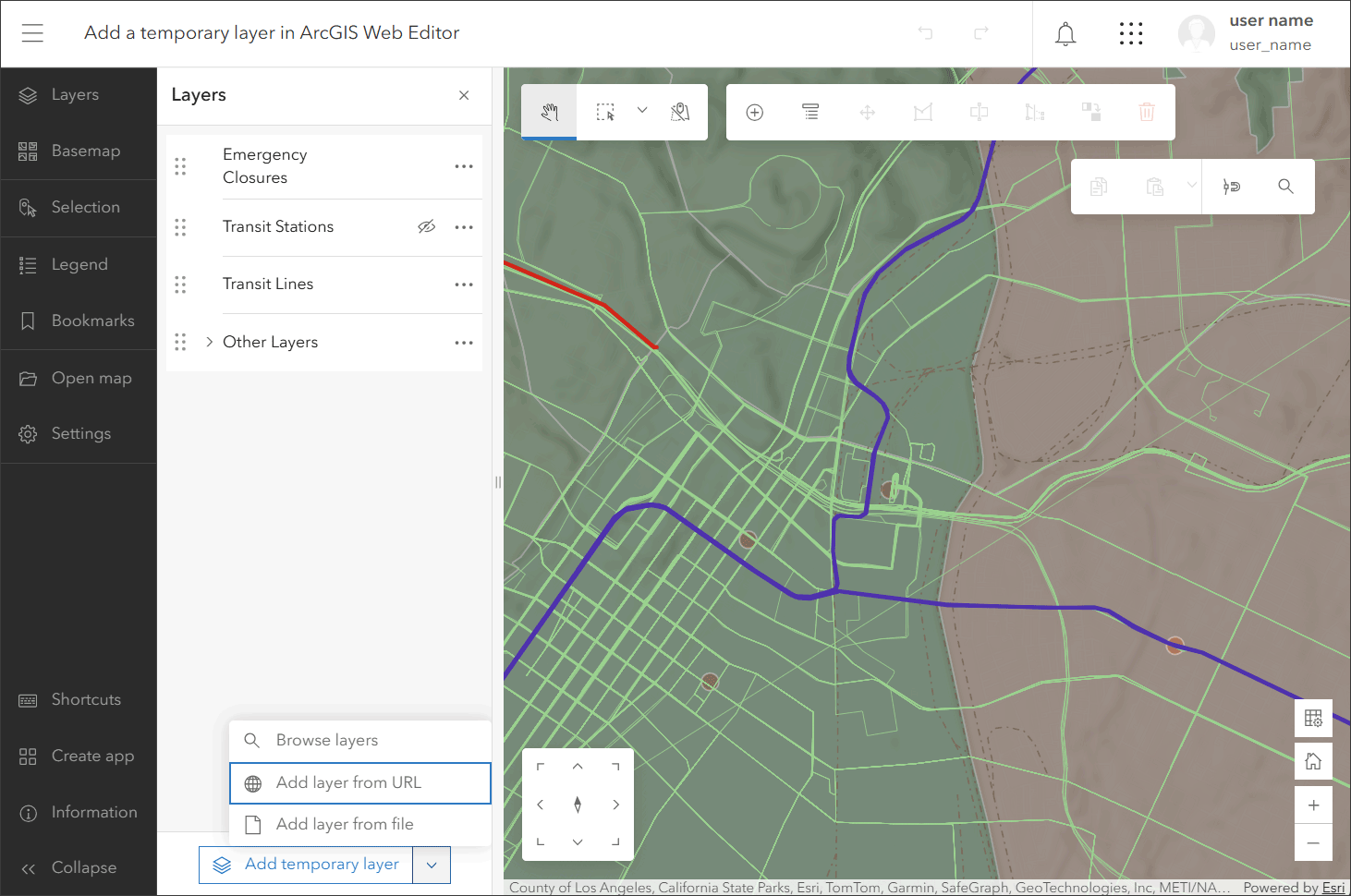Toggle the Add temporary layer dropdown arrow
The width and height of the screenshot is (1351, 896).
tap(432, 865)
